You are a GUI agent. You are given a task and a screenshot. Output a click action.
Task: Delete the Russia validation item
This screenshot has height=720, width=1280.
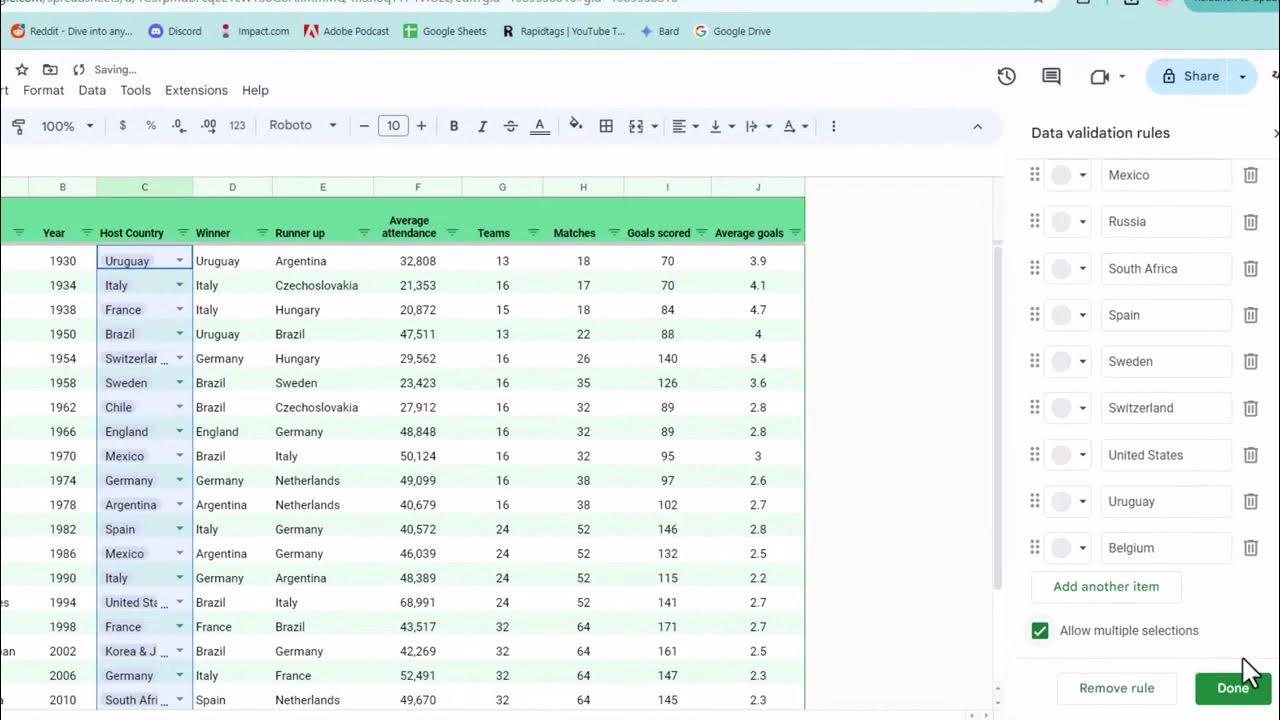[x=1250, y=222]
